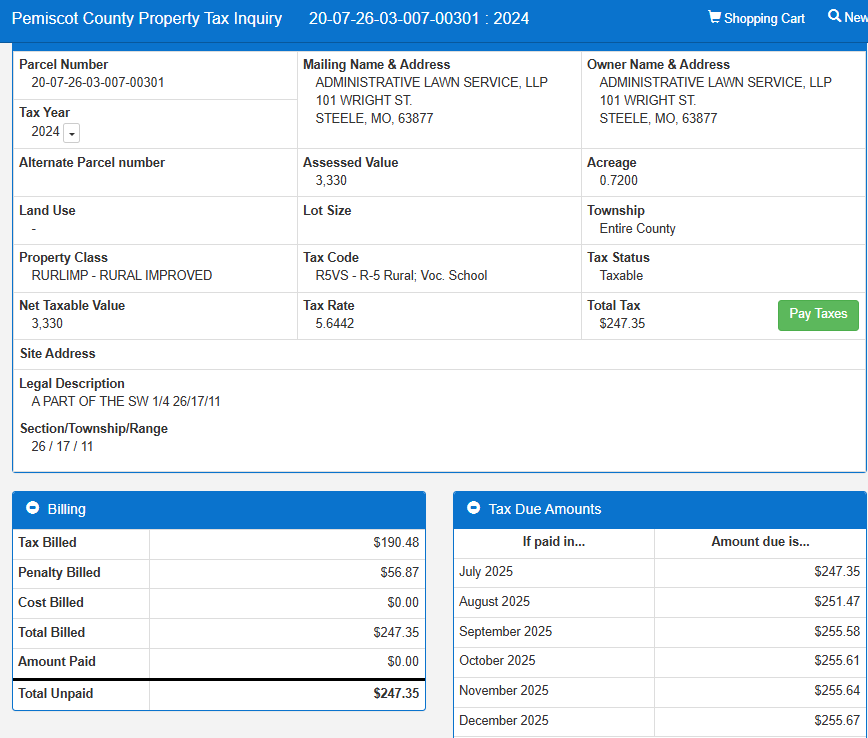Collapse Billing panel using minus icon
Image resolution: width=868 pixels, height=738 pixels.
(32, 509)
